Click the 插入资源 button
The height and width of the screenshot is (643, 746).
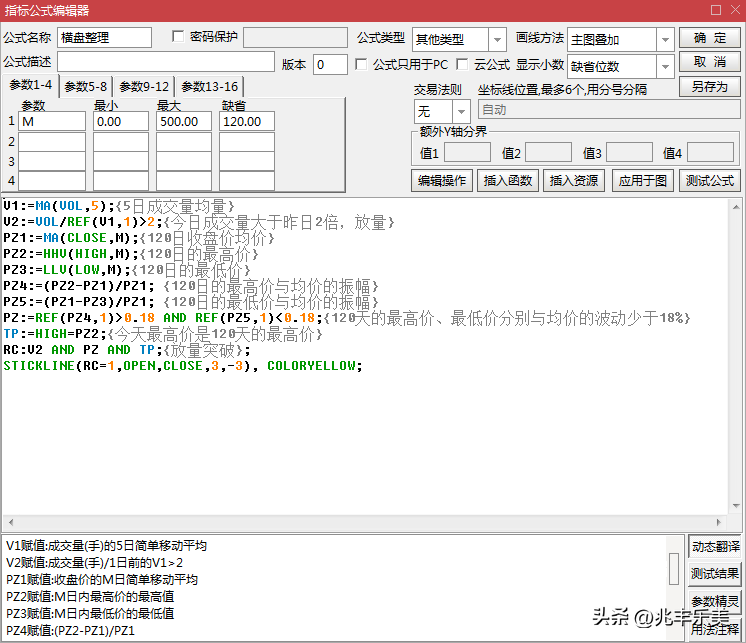click(574, 181)
